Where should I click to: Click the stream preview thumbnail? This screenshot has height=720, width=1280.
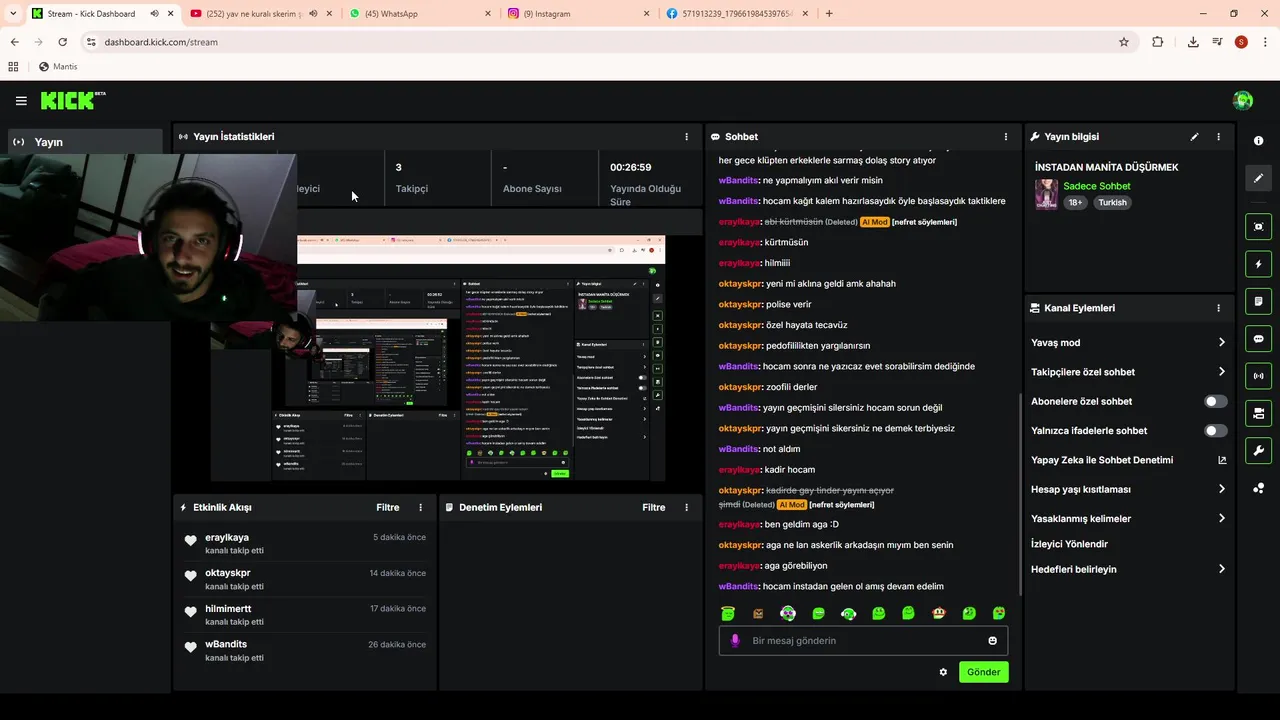point(1046,194)
